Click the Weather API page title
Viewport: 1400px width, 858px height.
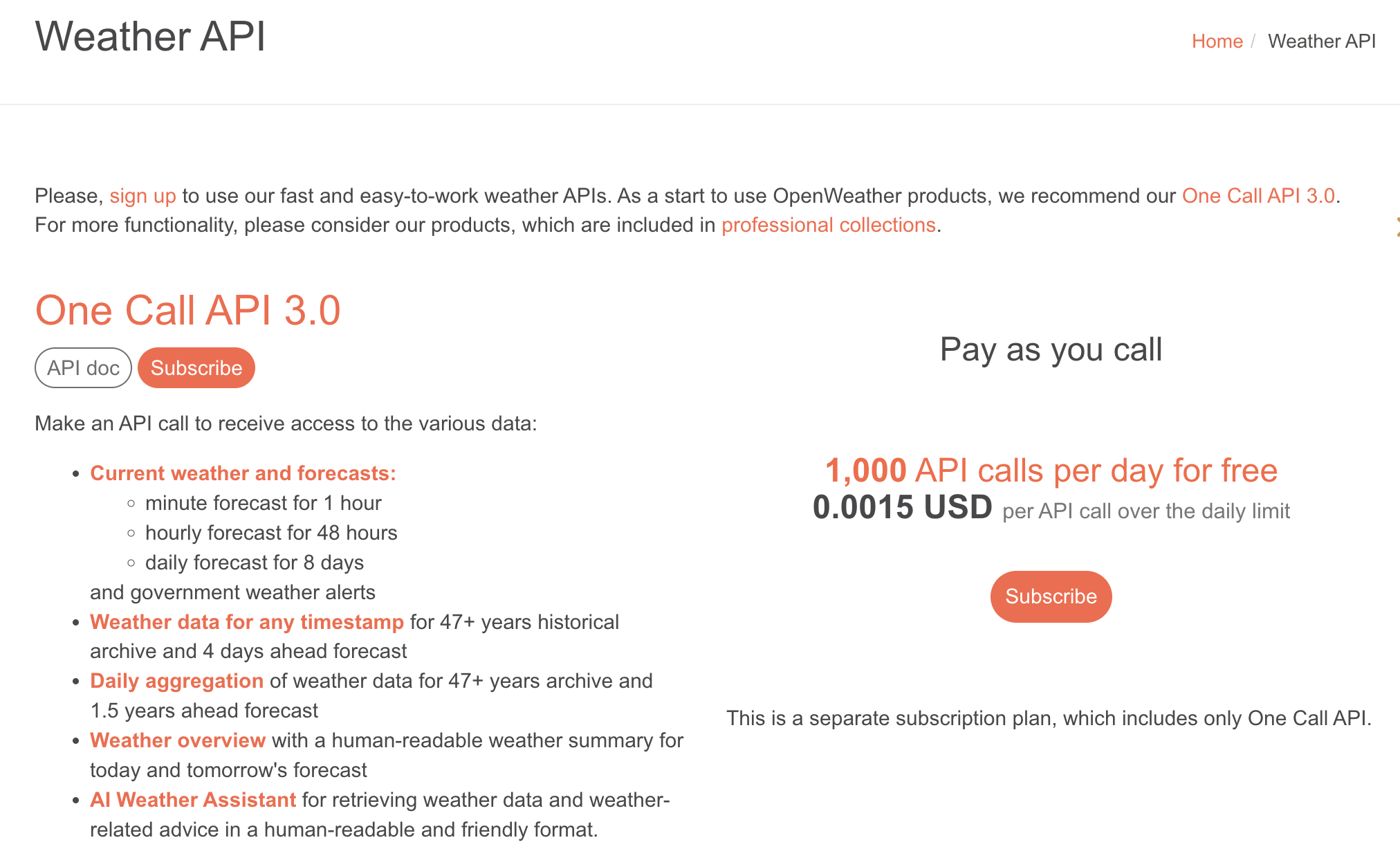coord(150,36)
